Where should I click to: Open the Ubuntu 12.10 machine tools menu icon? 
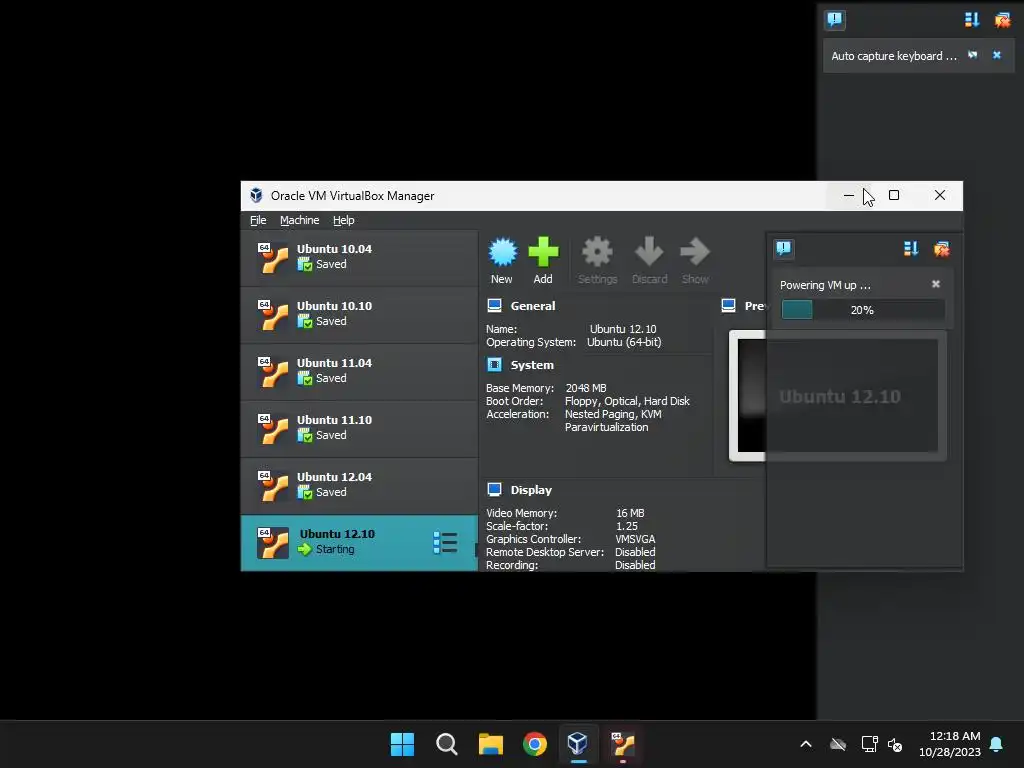(445, 543)
